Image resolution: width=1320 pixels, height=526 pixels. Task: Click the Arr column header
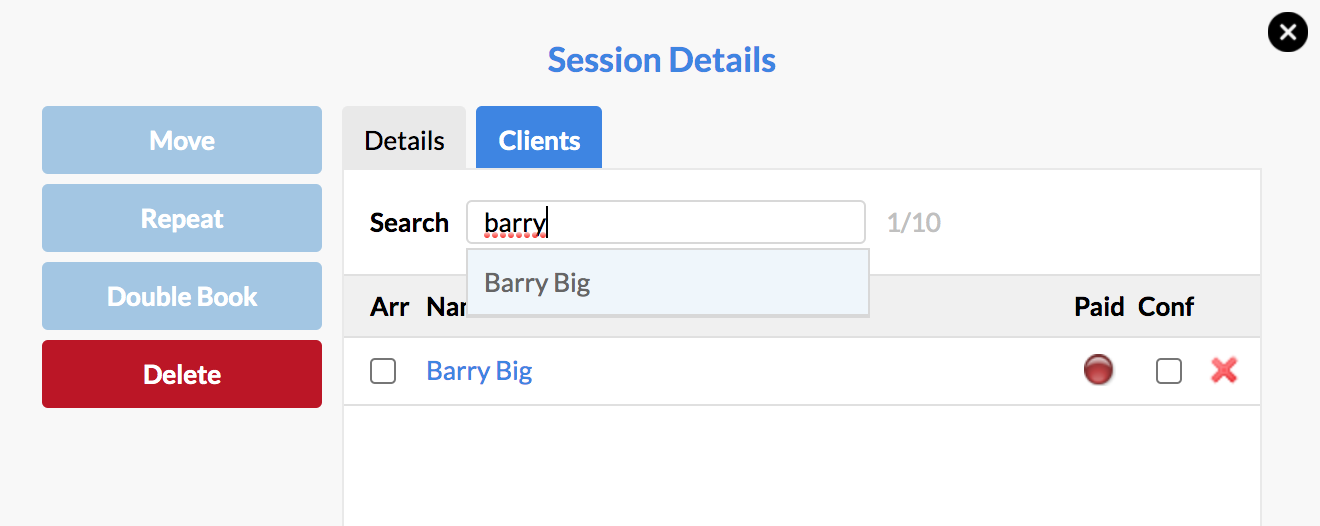[x=389, y=306]
